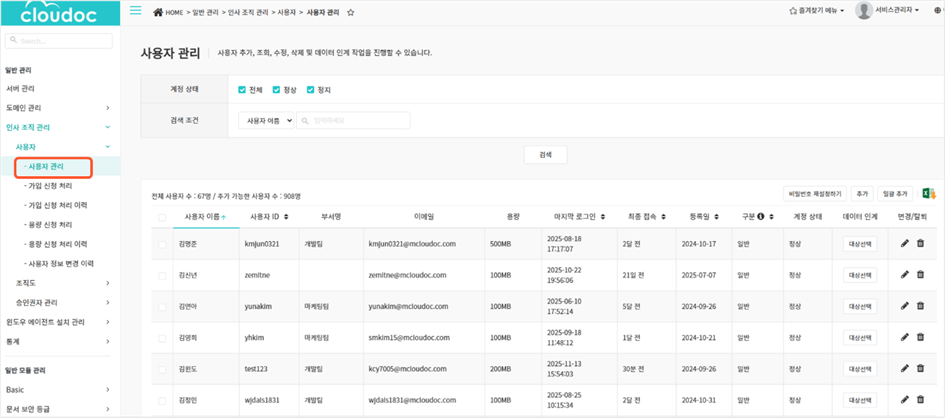Click the Excel export icon
Screen dimensions: 945x418
tap(928, 193)
